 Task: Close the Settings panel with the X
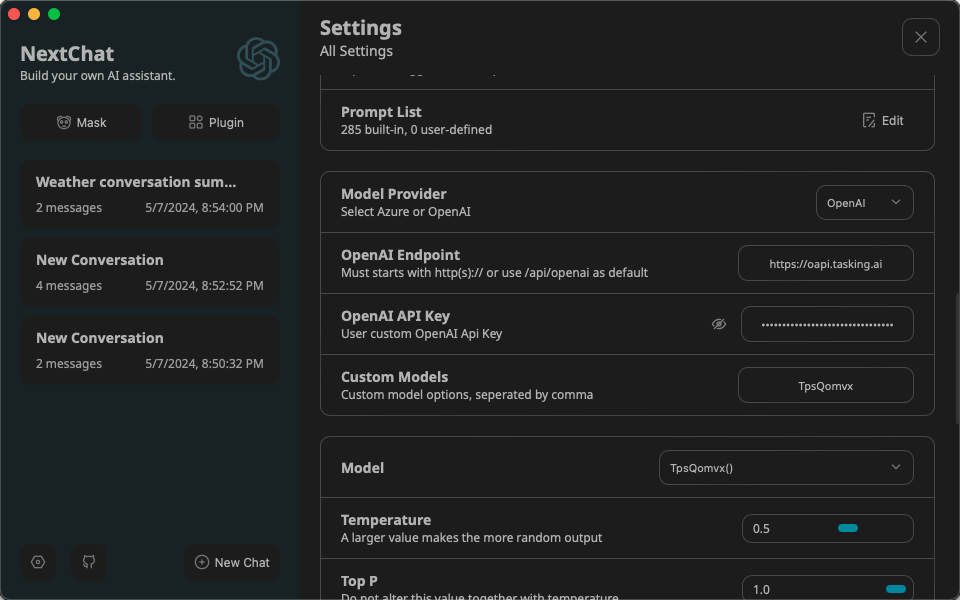coord(920,37)
